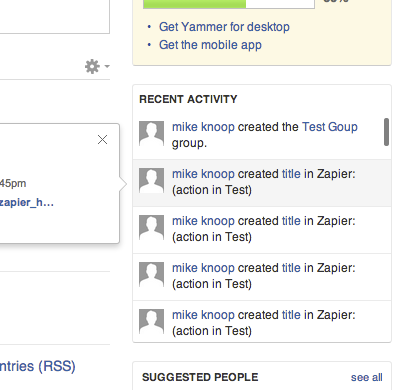Viewport: 406px width, 390px height.
Task: Open the entries (RSS) link
Action: (x=38, y=366)
